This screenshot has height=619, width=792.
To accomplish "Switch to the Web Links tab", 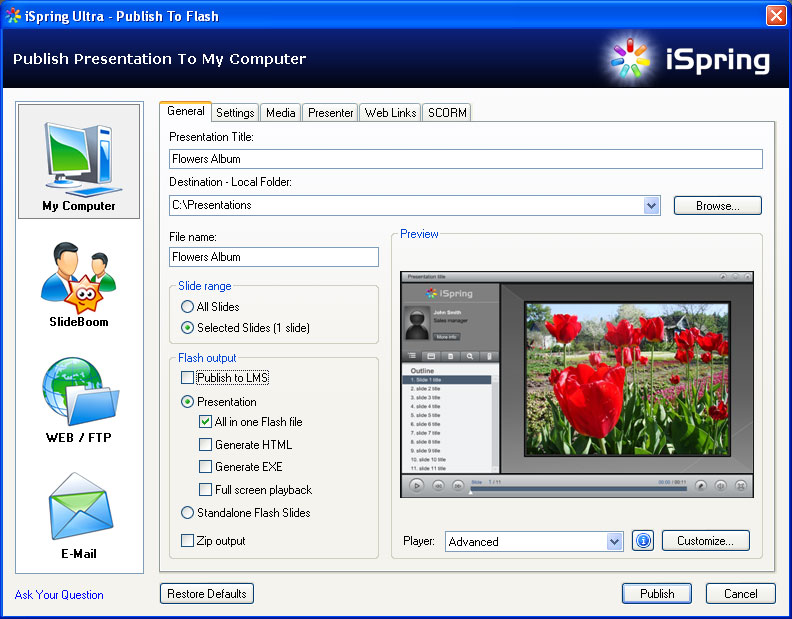I will pos(390,113).
